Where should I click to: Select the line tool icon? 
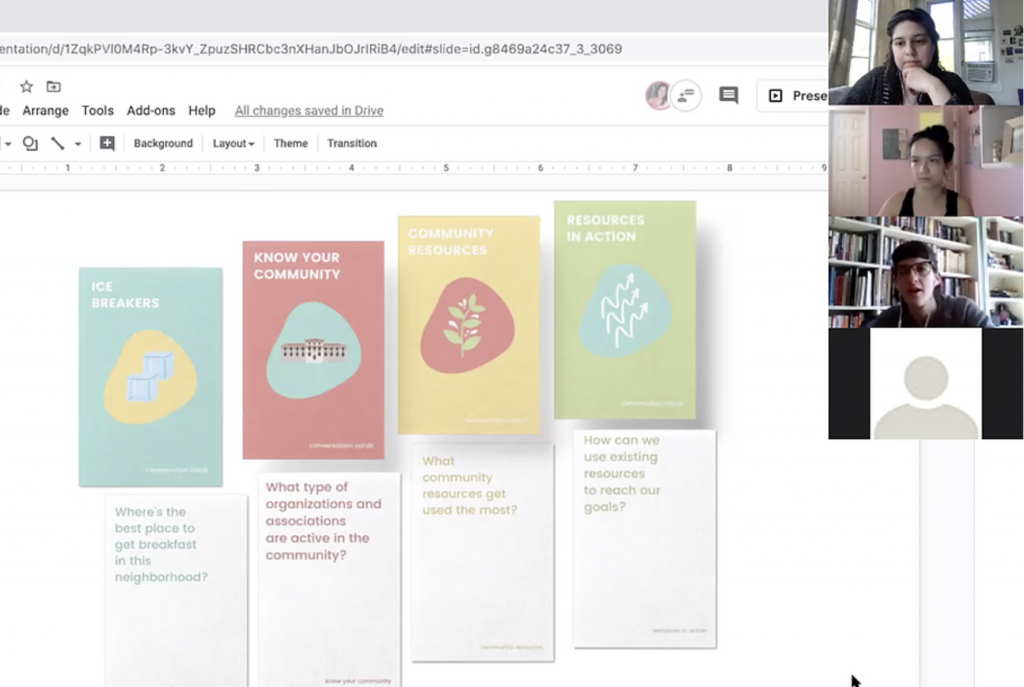58,143
